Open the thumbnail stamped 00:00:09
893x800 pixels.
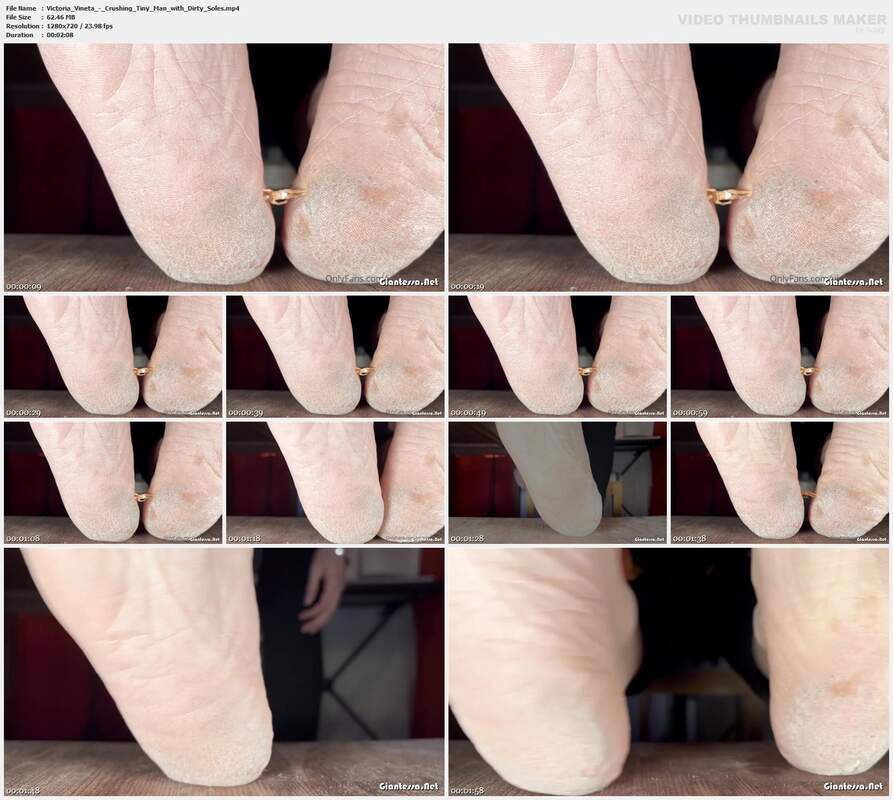pyautogui.click(x=224, y=168)
